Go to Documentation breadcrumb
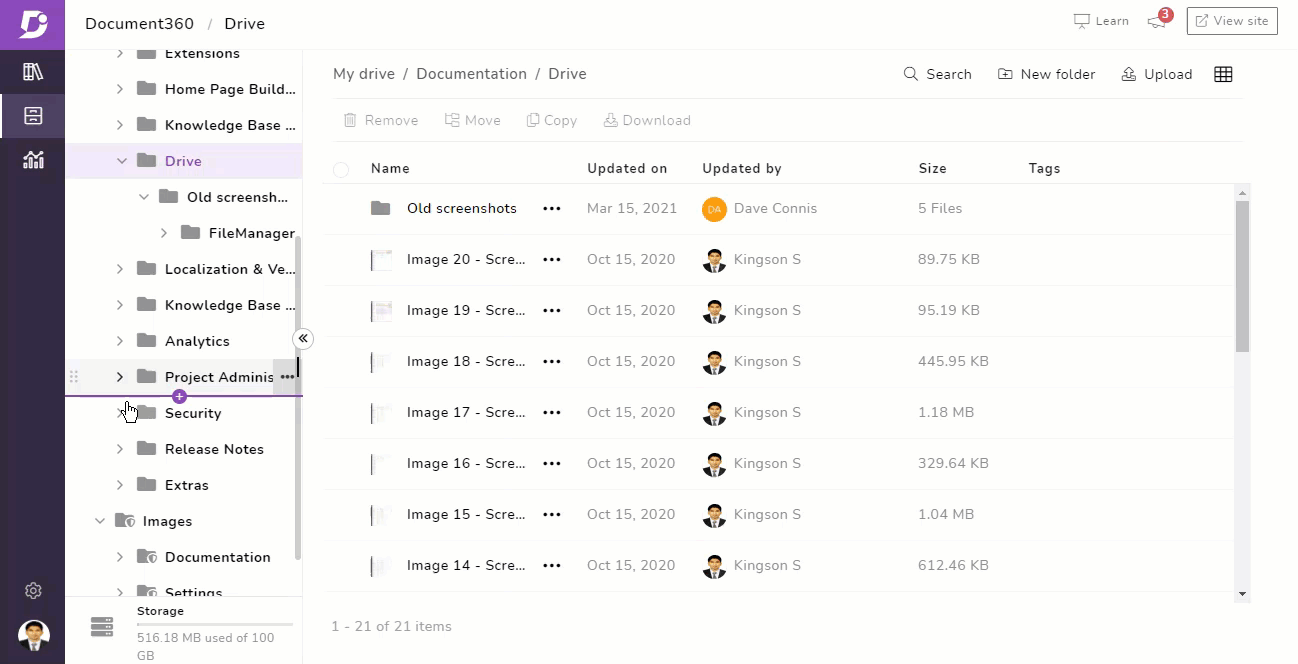Image resolution: width=1298 pixels, height=664 pixels. [x=471, y=74]
